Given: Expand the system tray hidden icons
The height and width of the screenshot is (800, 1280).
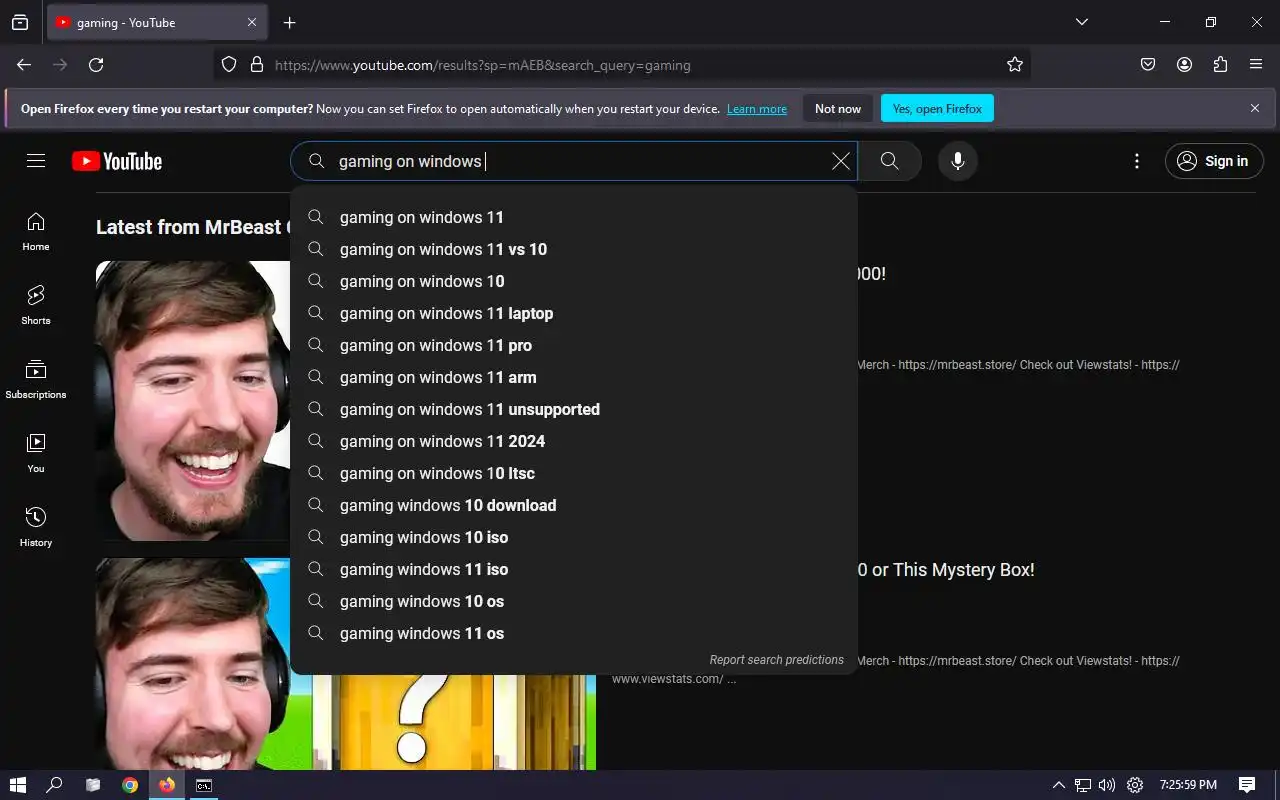Looking at the screenshot, I should pyautogui.click(x=1058, y=785).
